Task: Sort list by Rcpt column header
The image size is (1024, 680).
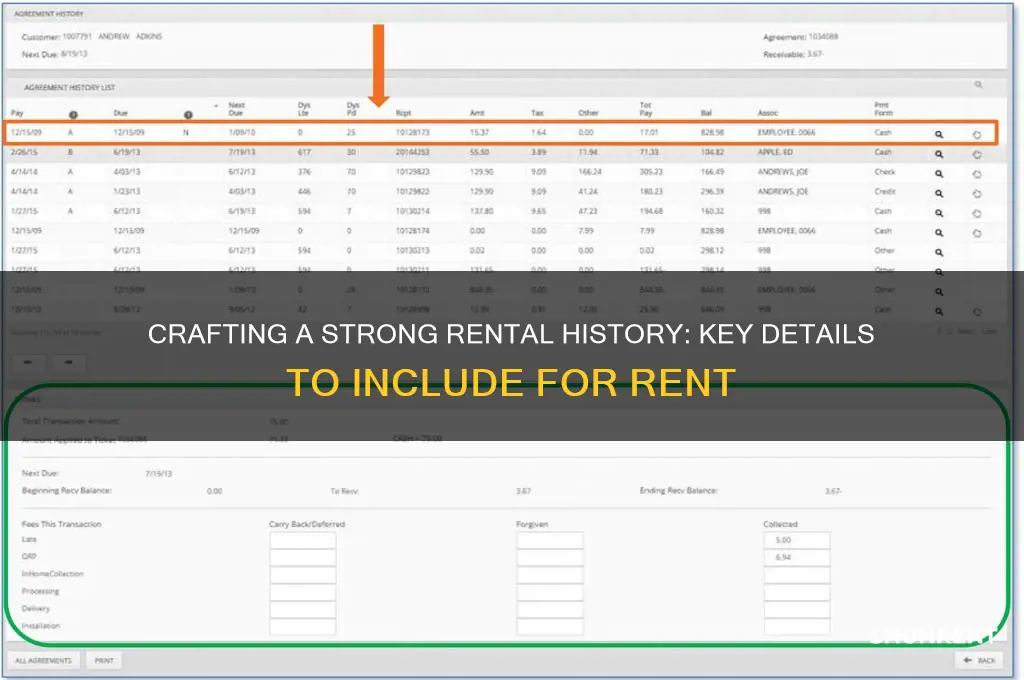Action: pyautogui.click(x=404, y=113)
